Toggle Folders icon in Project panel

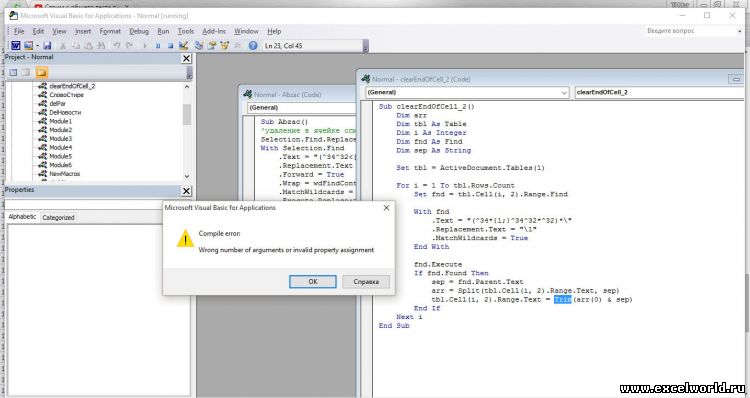point(42,72)
